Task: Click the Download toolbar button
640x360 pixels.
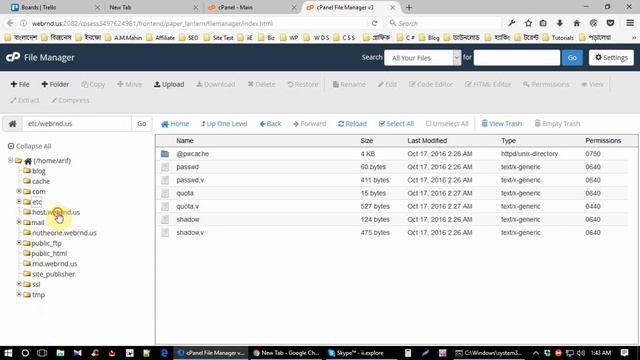Action: 216,84
